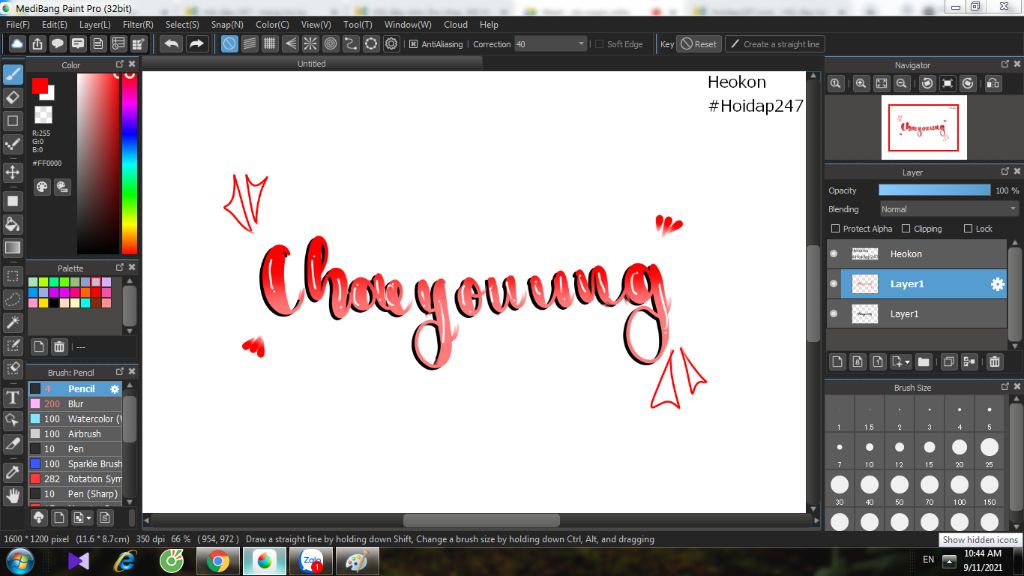
Task: Select the Brush tool in left toolbar
Action: 12,74
